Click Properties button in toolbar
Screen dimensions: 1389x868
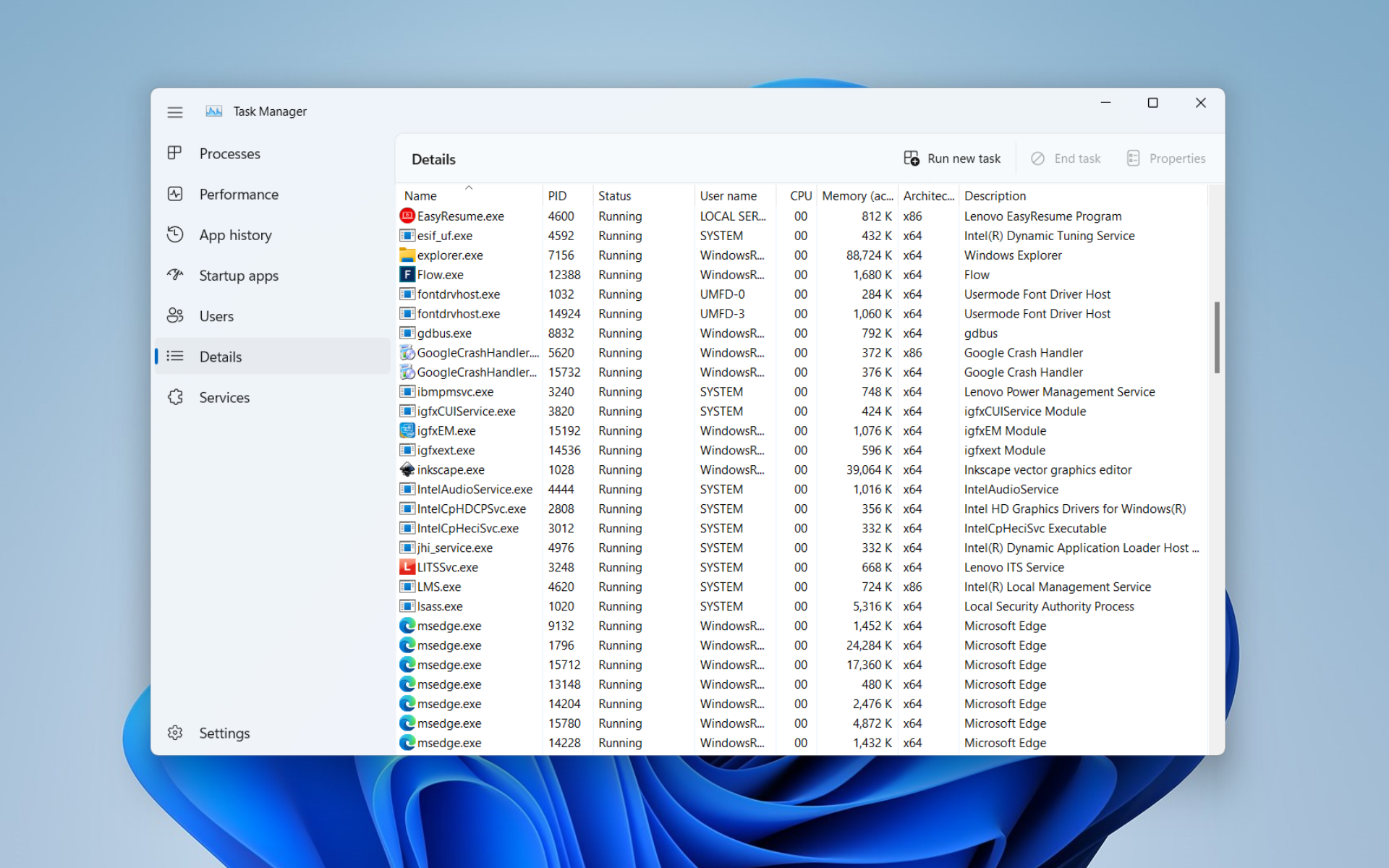coord(1163,158)
